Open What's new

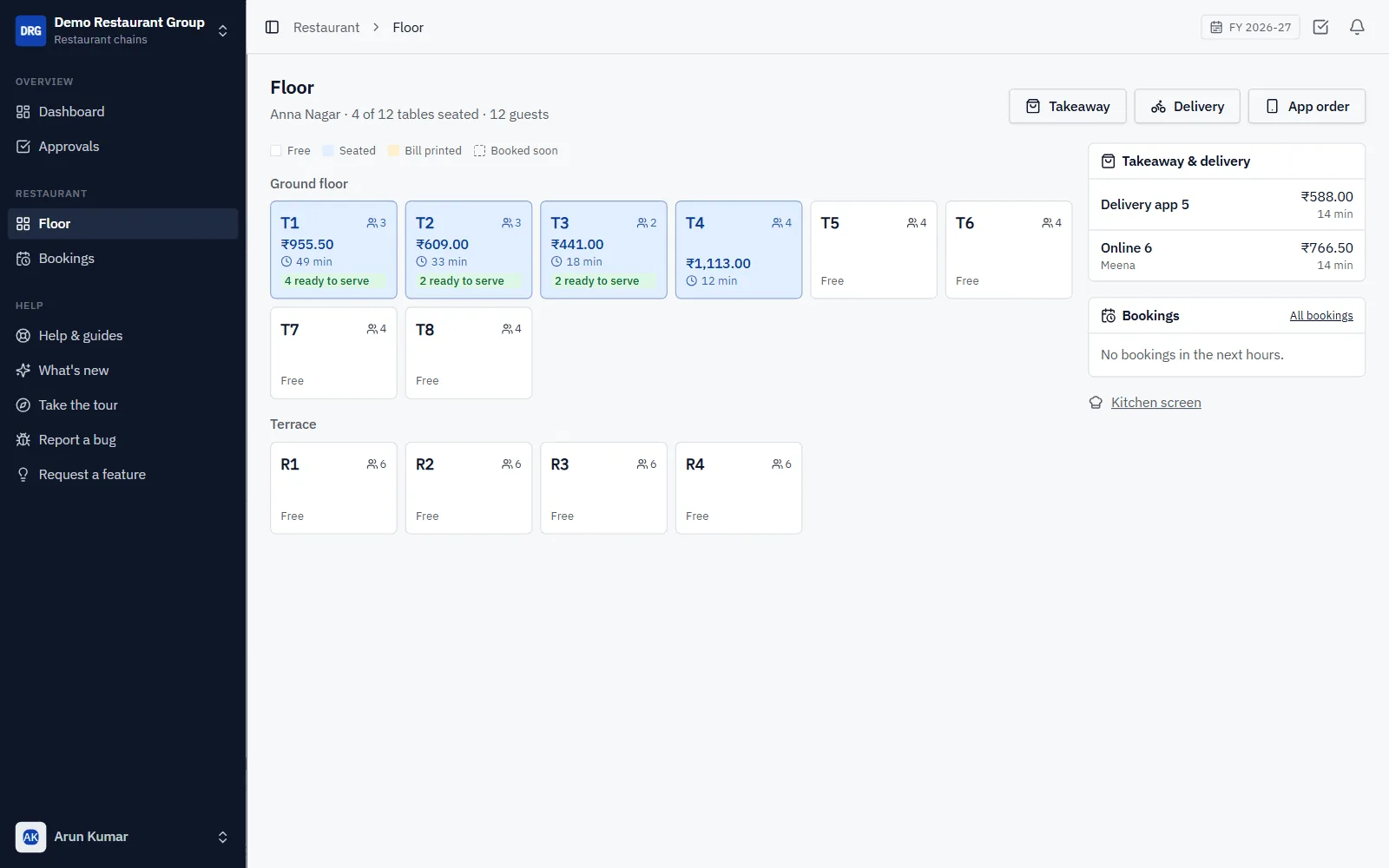[122, 371]
